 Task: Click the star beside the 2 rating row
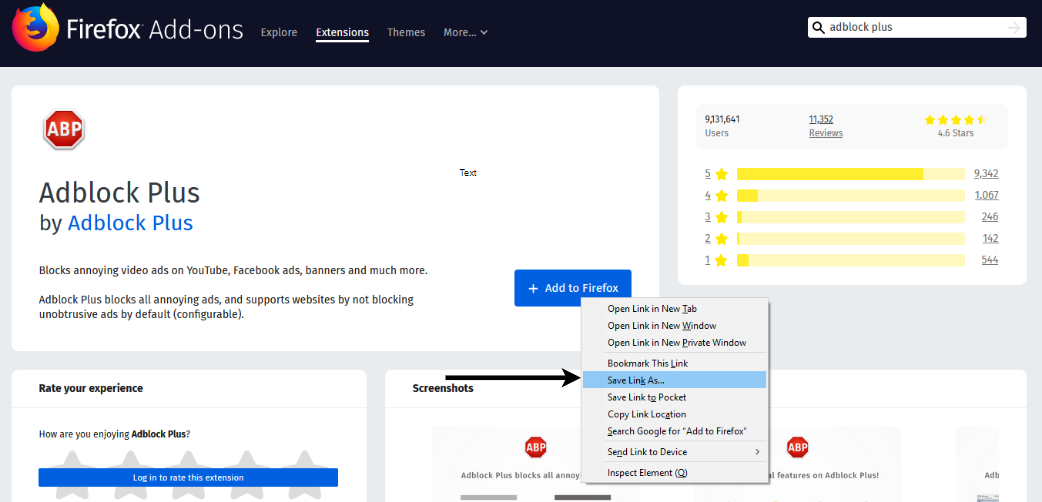coord(722,239)
